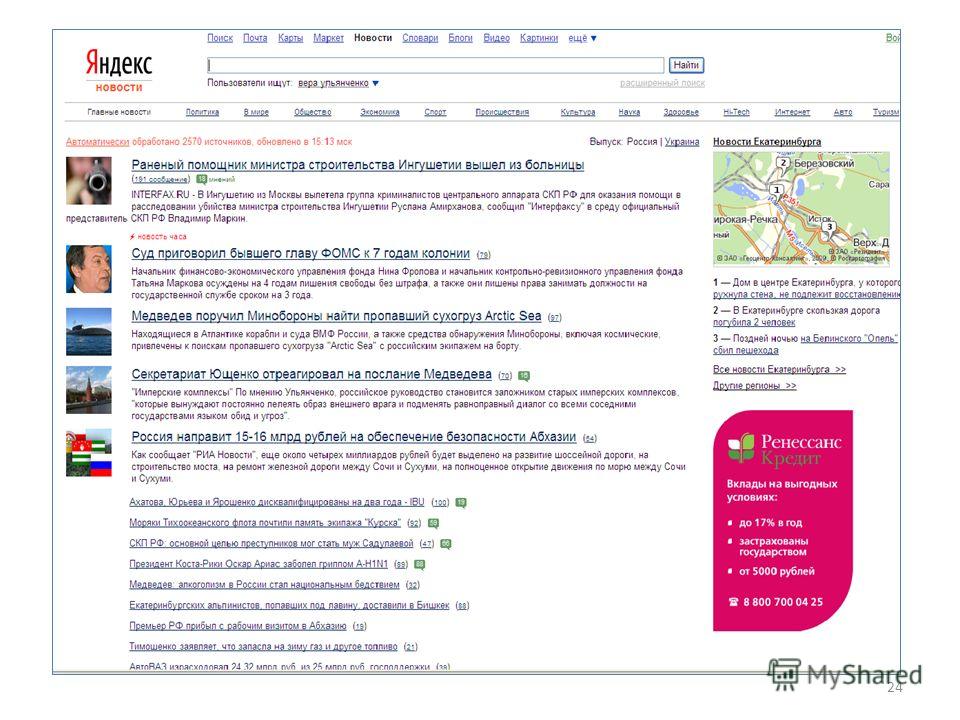This screenshot has width=960, height=720.
Task: Open comments bubble on Ахатова, Юрьева row
Action: 461,503
